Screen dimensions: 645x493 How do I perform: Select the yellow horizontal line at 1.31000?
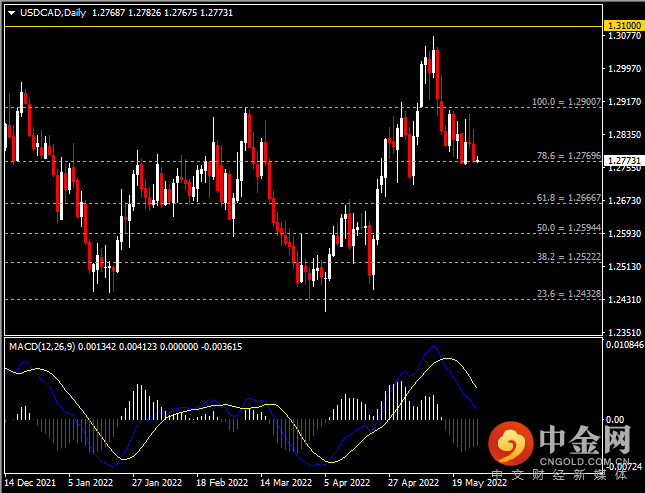[x=304, y=26]
